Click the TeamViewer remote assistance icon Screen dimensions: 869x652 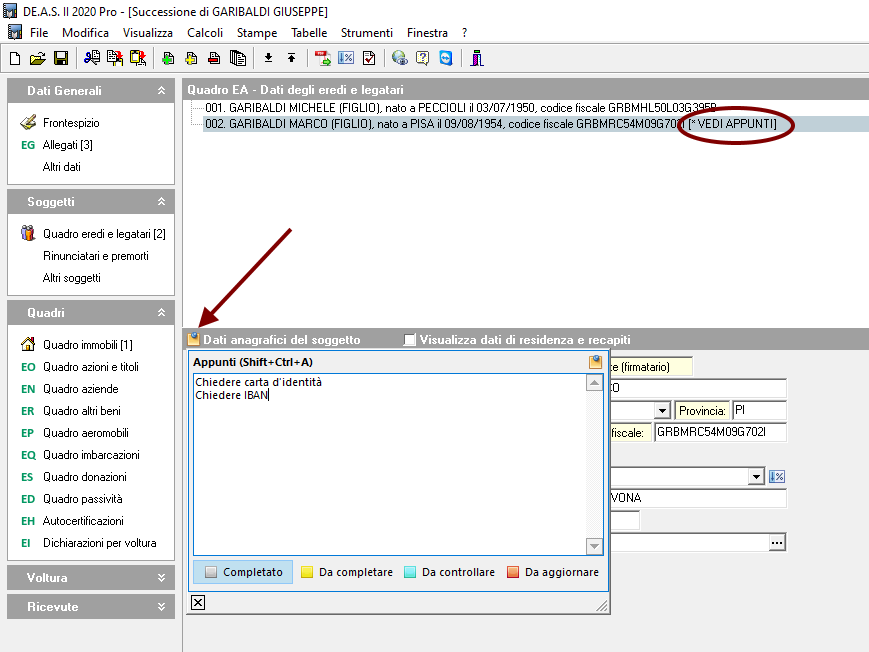(445, 58)
